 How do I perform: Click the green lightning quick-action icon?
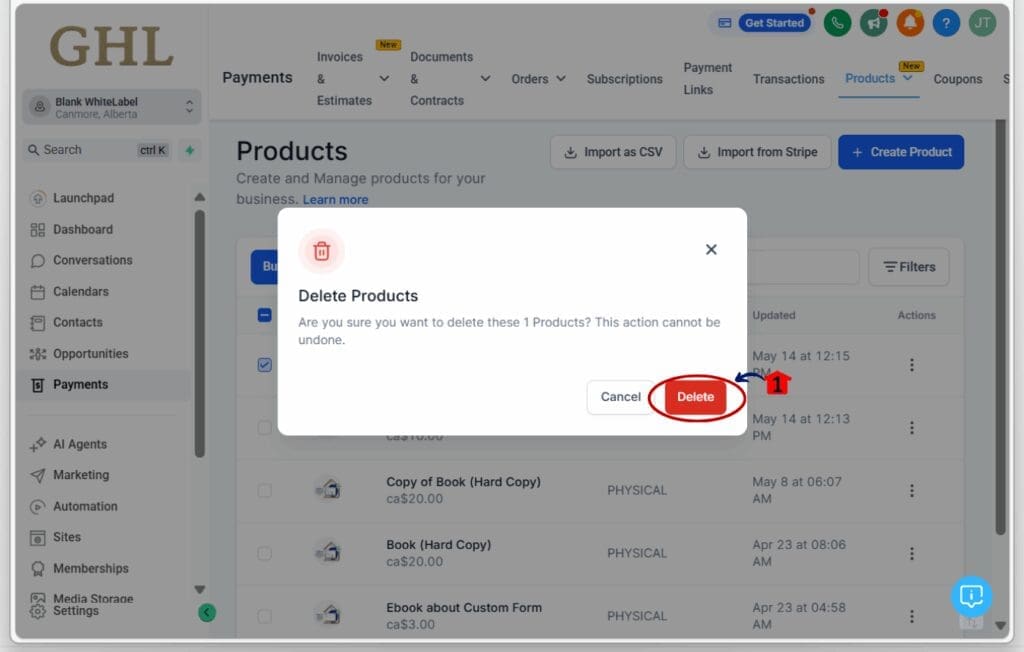190,150
